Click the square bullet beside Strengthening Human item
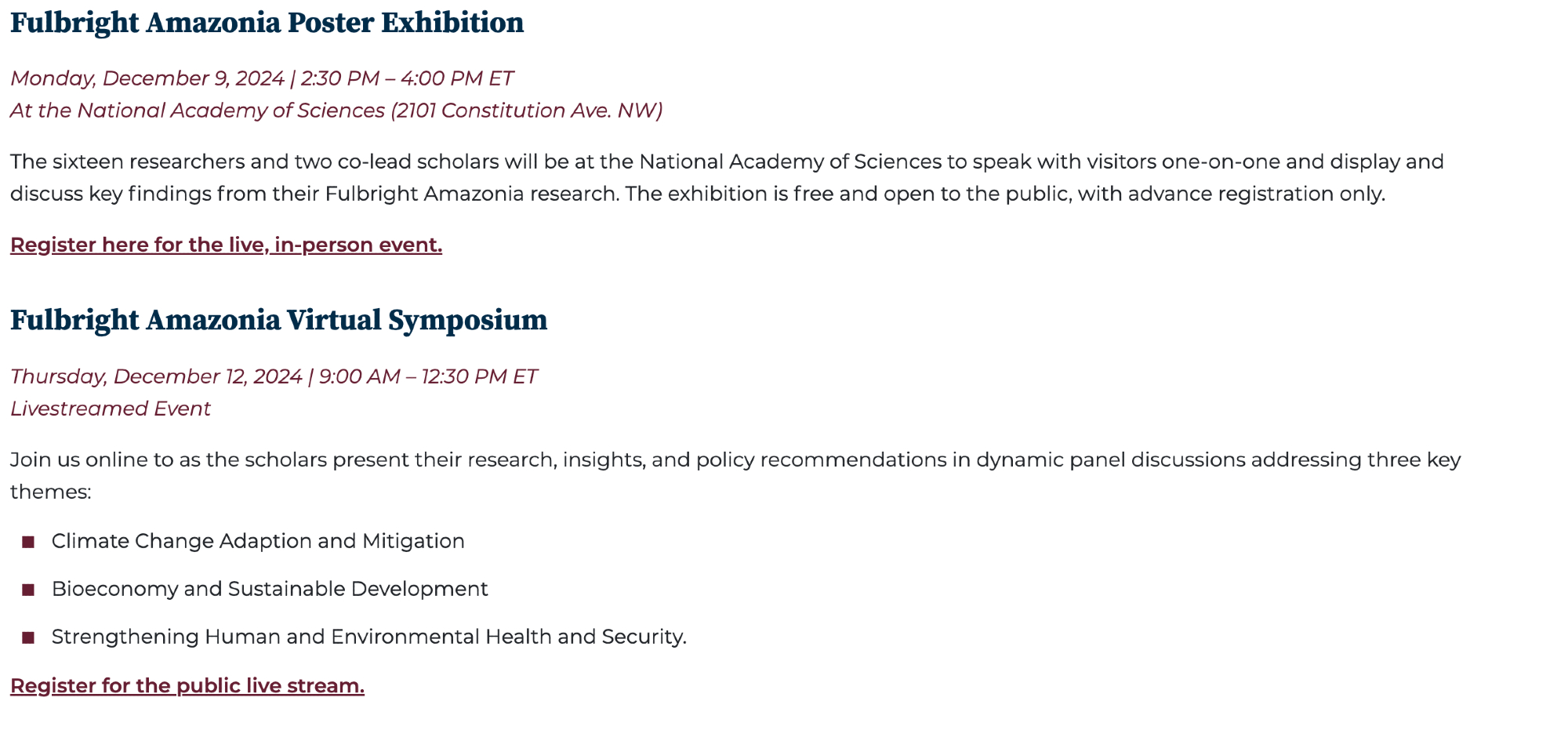Viewport: 1568px width, 730px height. 29,637
